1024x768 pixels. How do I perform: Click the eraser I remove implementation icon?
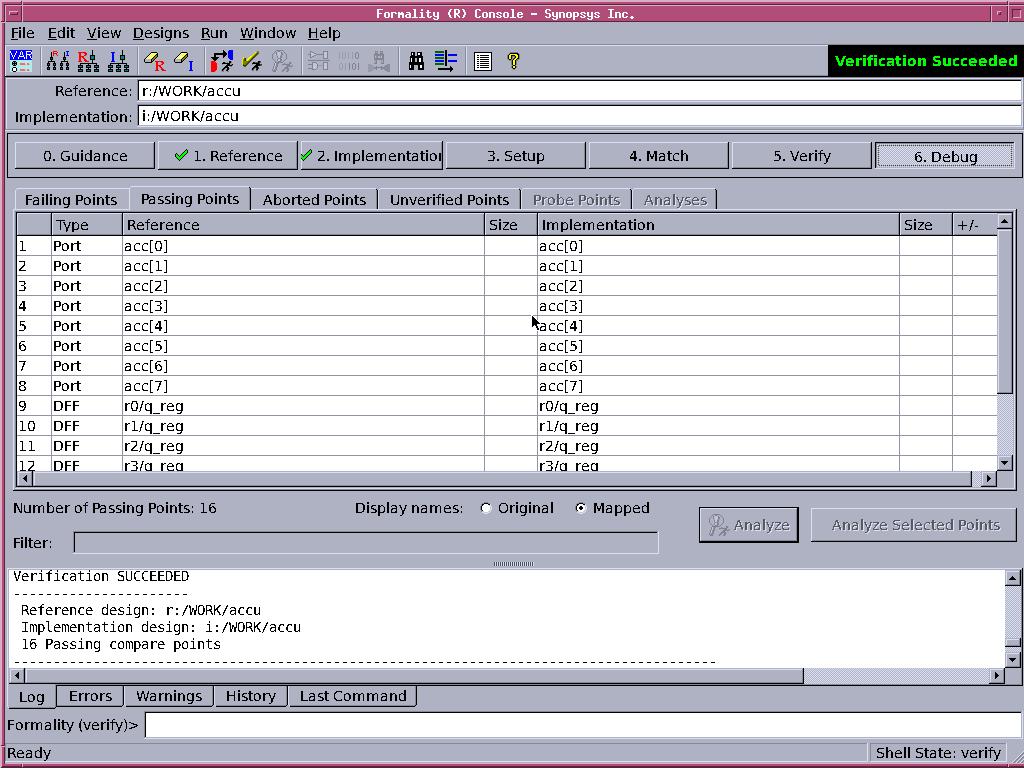point(184,61)
